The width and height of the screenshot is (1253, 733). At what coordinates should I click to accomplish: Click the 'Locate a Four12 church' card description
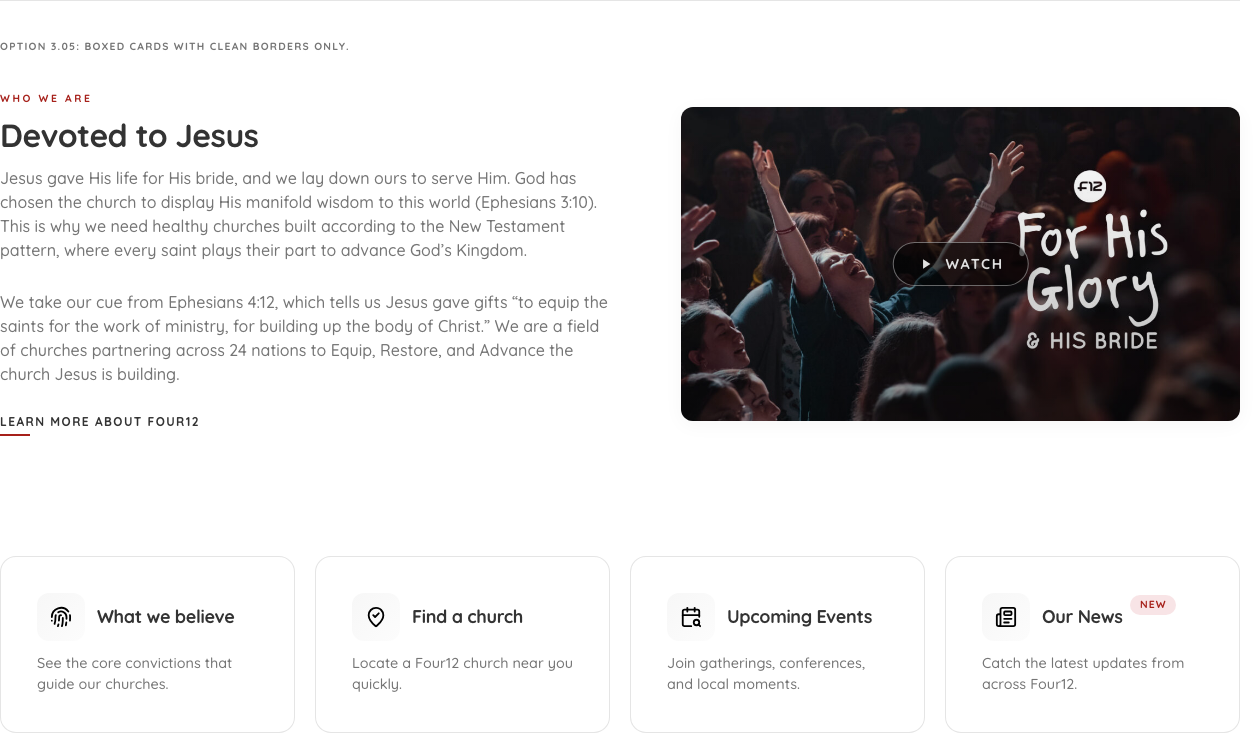coord(462,674)
